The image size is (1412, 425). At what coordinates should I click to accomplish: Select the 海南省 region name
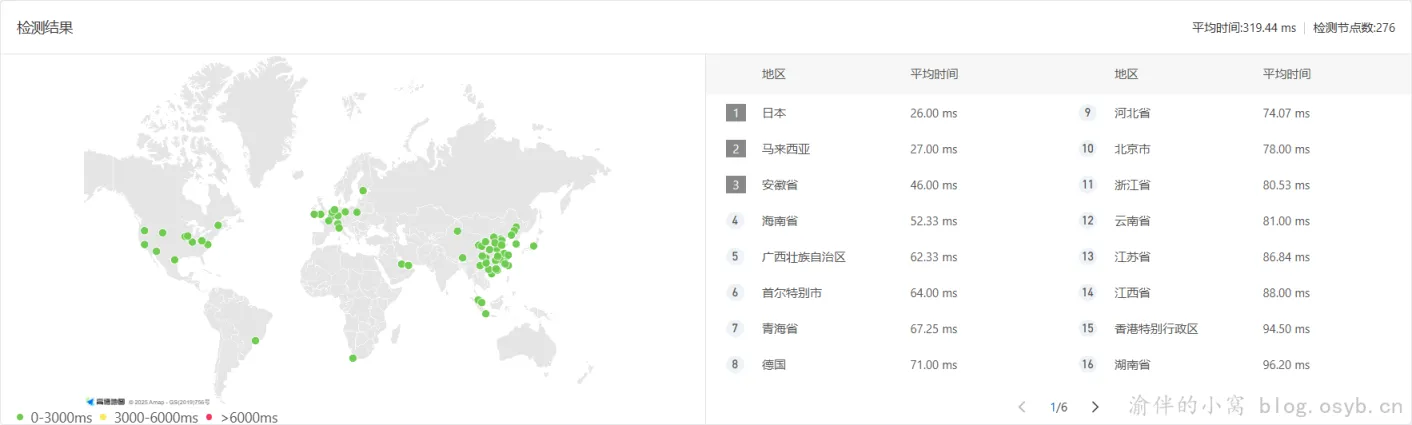(x=780, y=221)
